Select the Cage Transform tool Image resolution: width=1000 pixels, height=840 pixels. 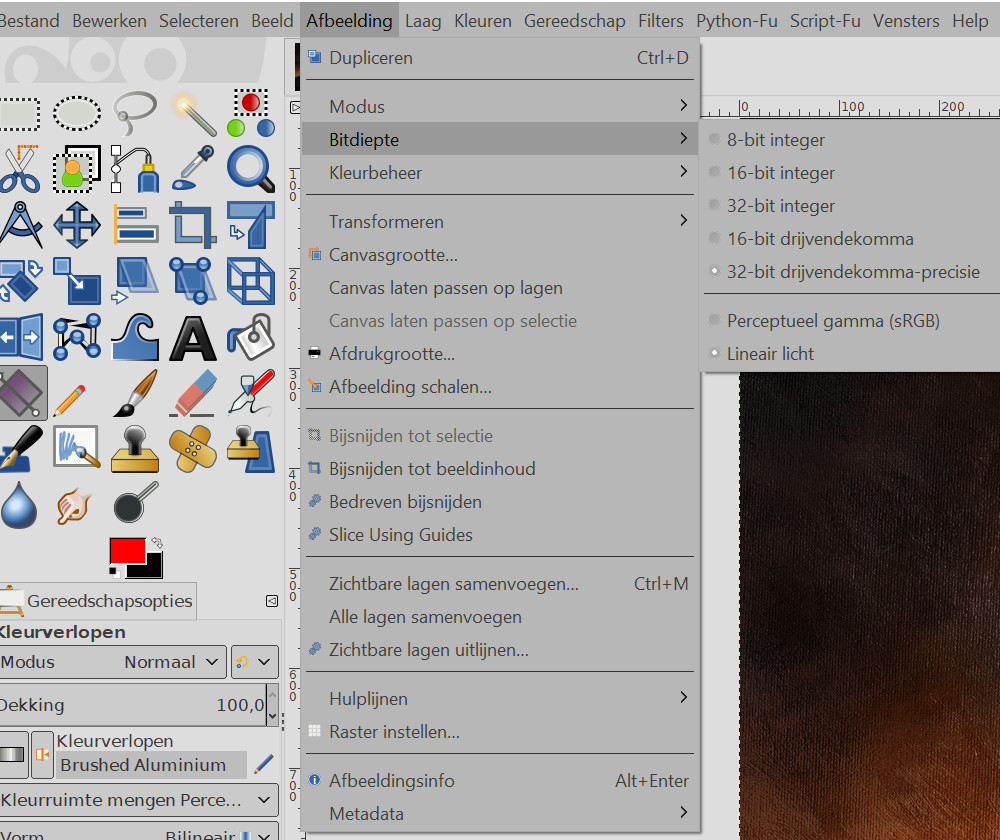pos(77,337)
